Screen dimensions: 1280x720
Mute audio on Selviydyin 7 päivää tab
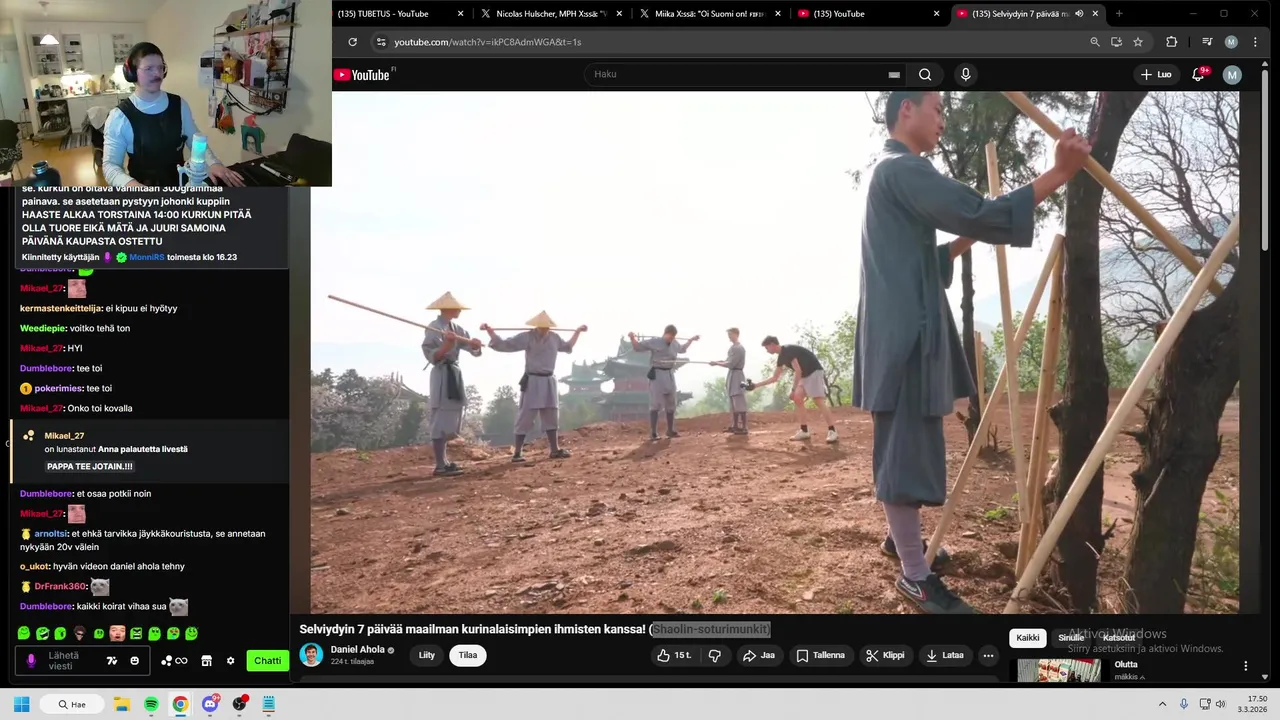point(1079,13)
